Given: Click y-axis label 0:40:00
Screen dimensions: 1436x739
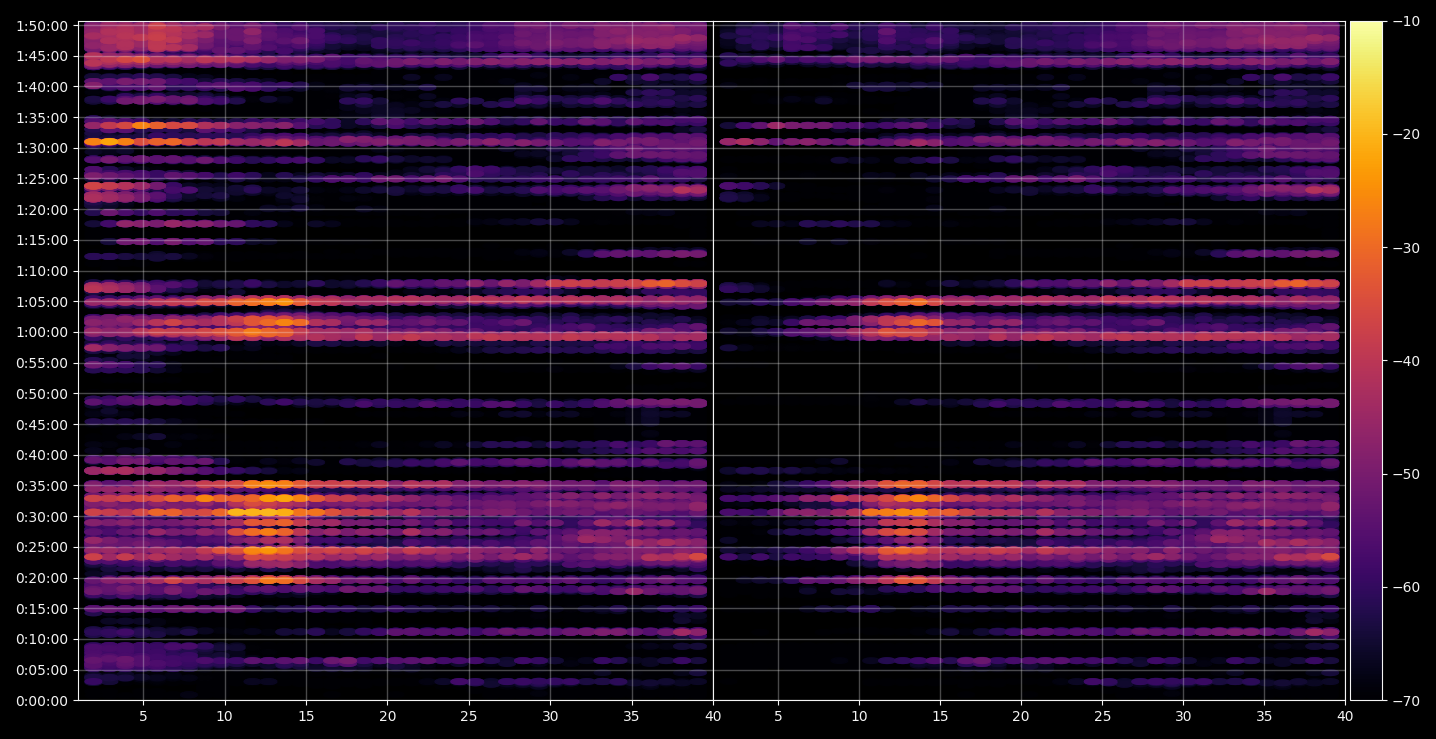Looking at the screenshot, I should pos(42,455).
